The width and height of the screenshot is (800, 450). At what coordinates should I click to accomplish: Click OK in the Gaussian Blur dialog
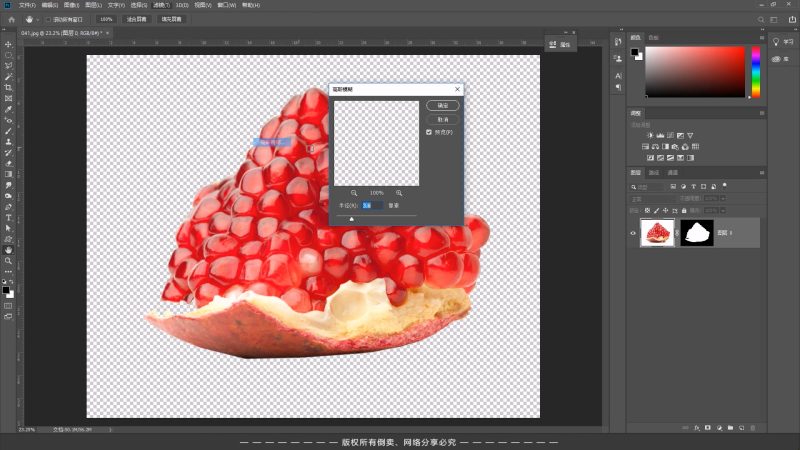[x=442, y=105]
